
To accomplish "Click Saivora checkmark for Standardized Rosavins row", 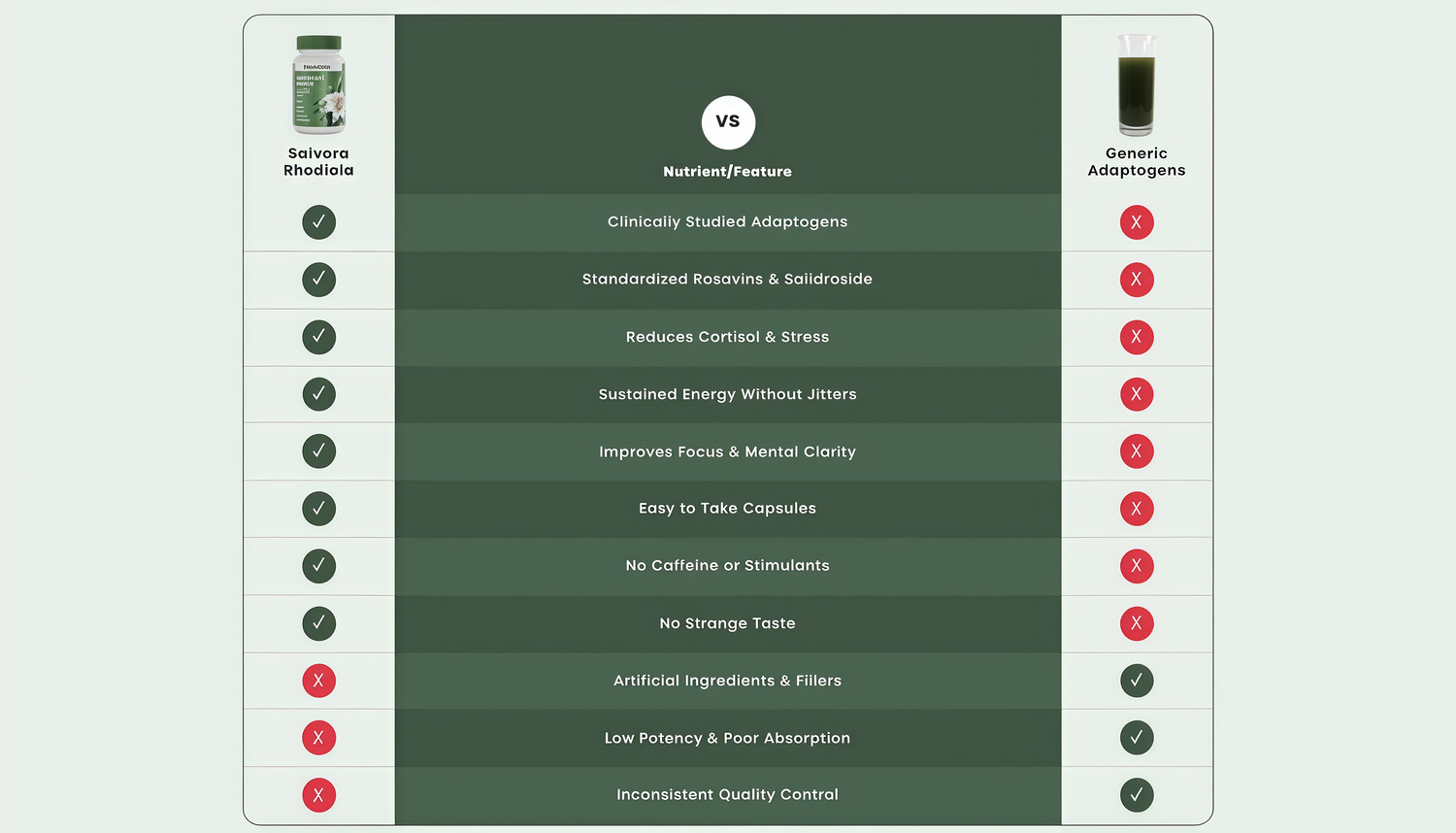I will tap(318, 280).
